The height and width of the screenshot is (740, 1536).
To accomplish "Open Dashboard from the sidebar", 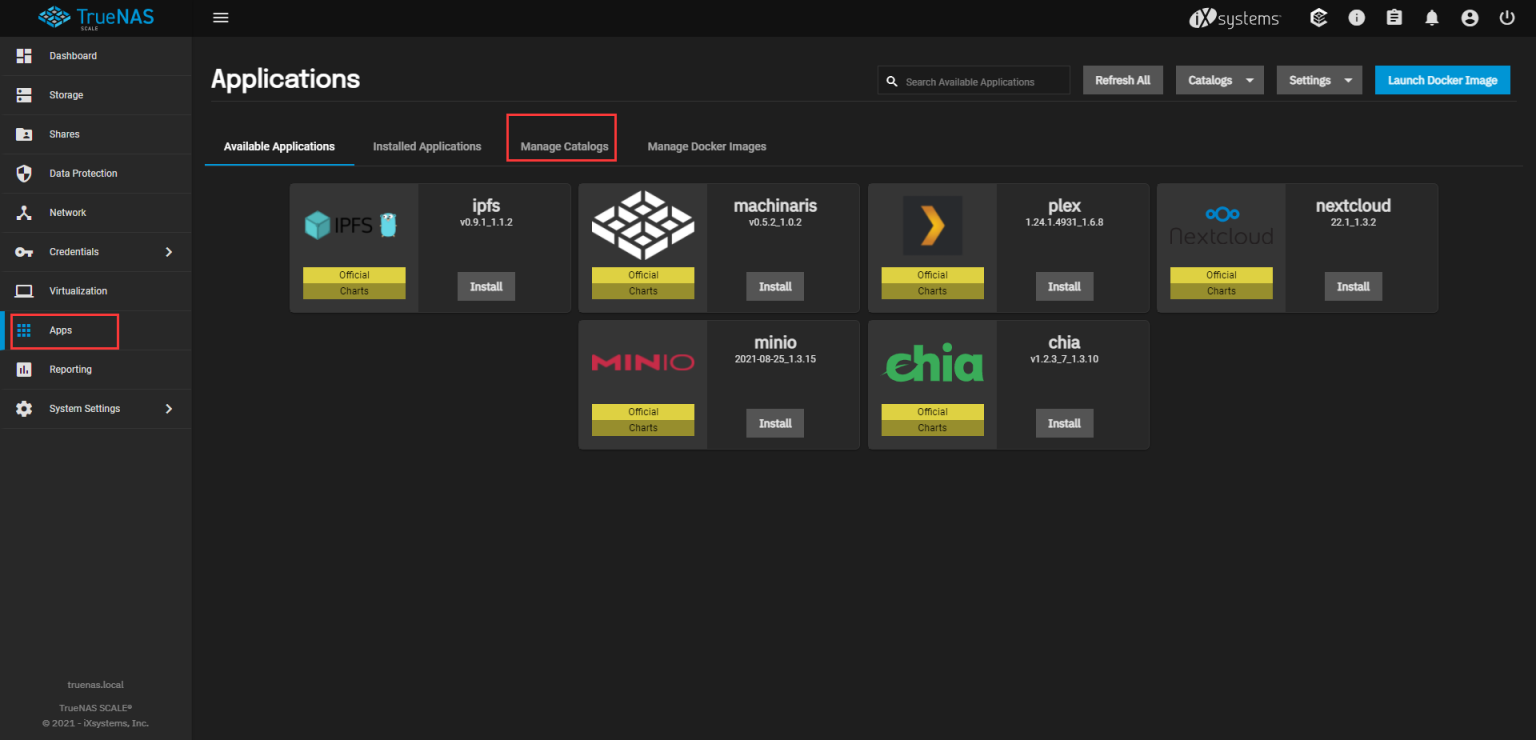I will [73, 56].
